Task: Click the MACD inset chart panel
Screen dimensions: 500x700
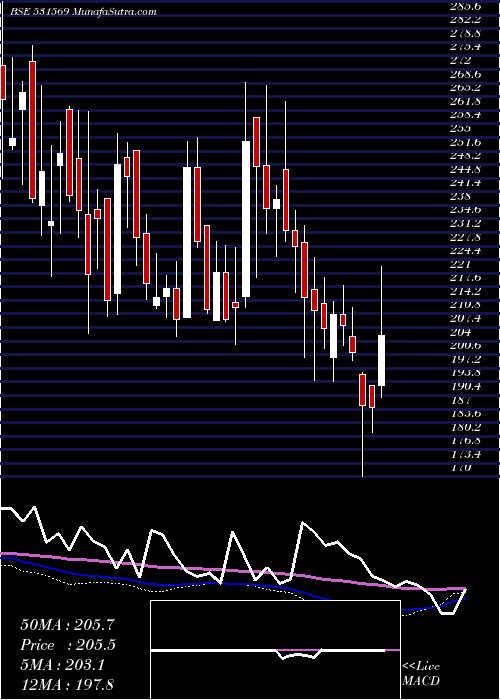Action: click(275, 650)
